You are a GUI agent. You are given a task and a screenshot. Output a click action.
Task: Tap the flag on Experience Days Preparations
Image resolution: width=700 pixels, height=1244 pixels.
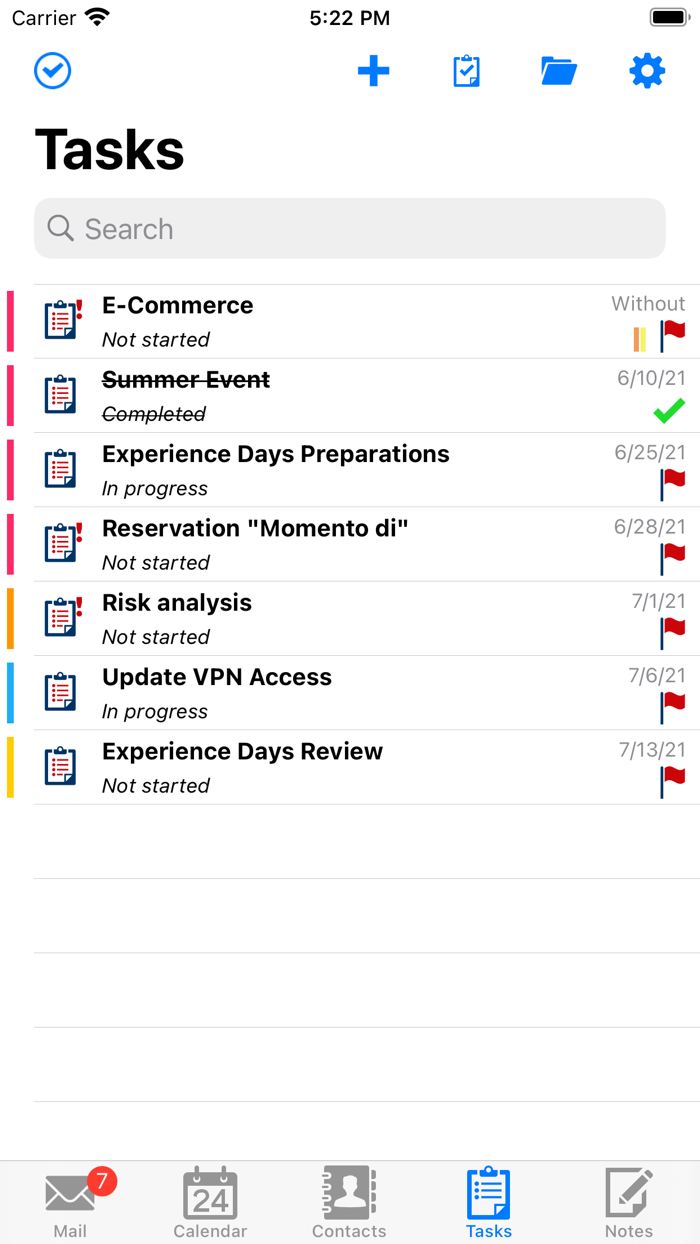coord(673,485)
